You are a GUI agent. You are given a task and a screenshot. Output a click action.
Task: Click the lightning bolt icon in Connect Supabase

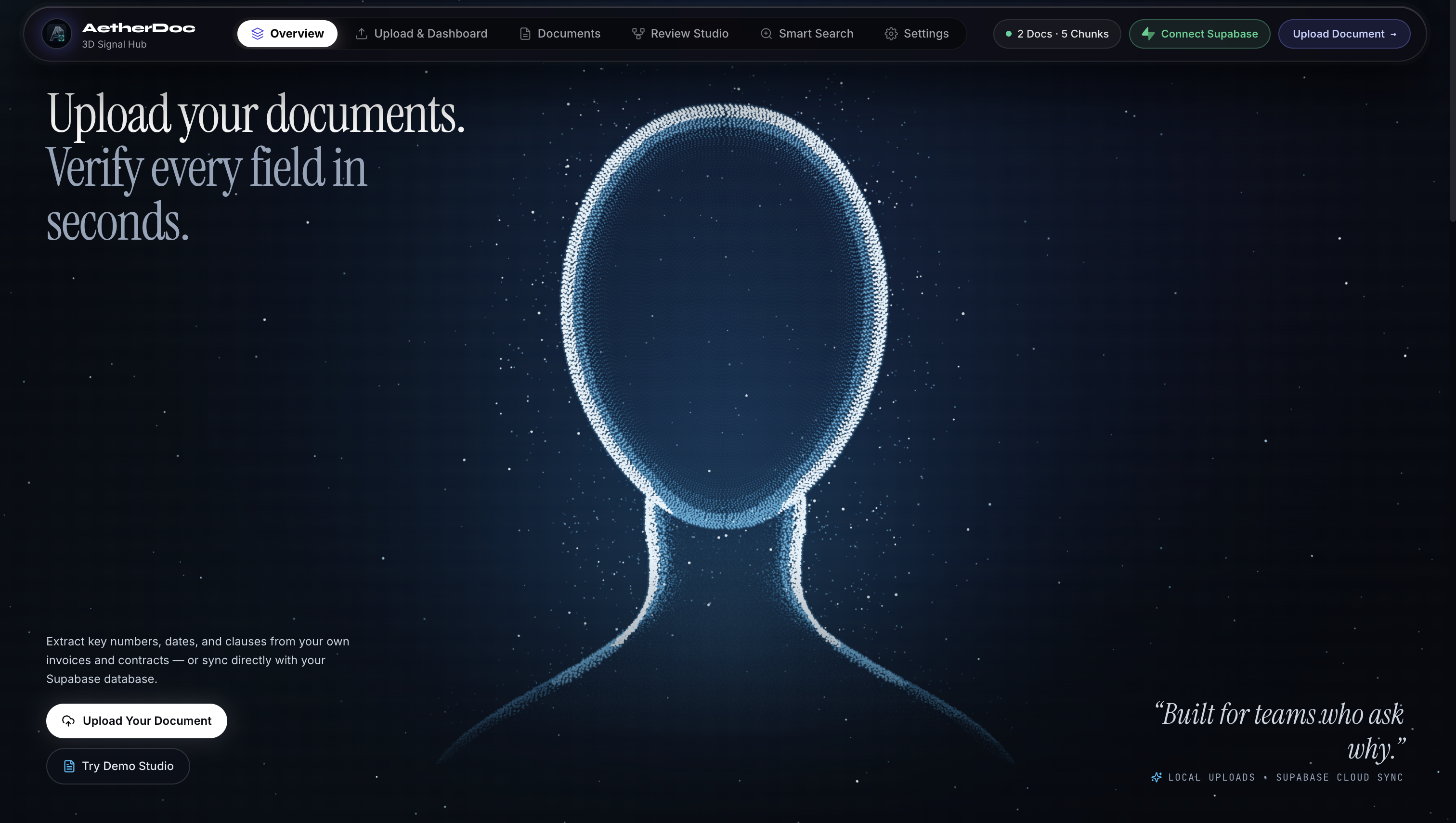[x=1148, y=34]
